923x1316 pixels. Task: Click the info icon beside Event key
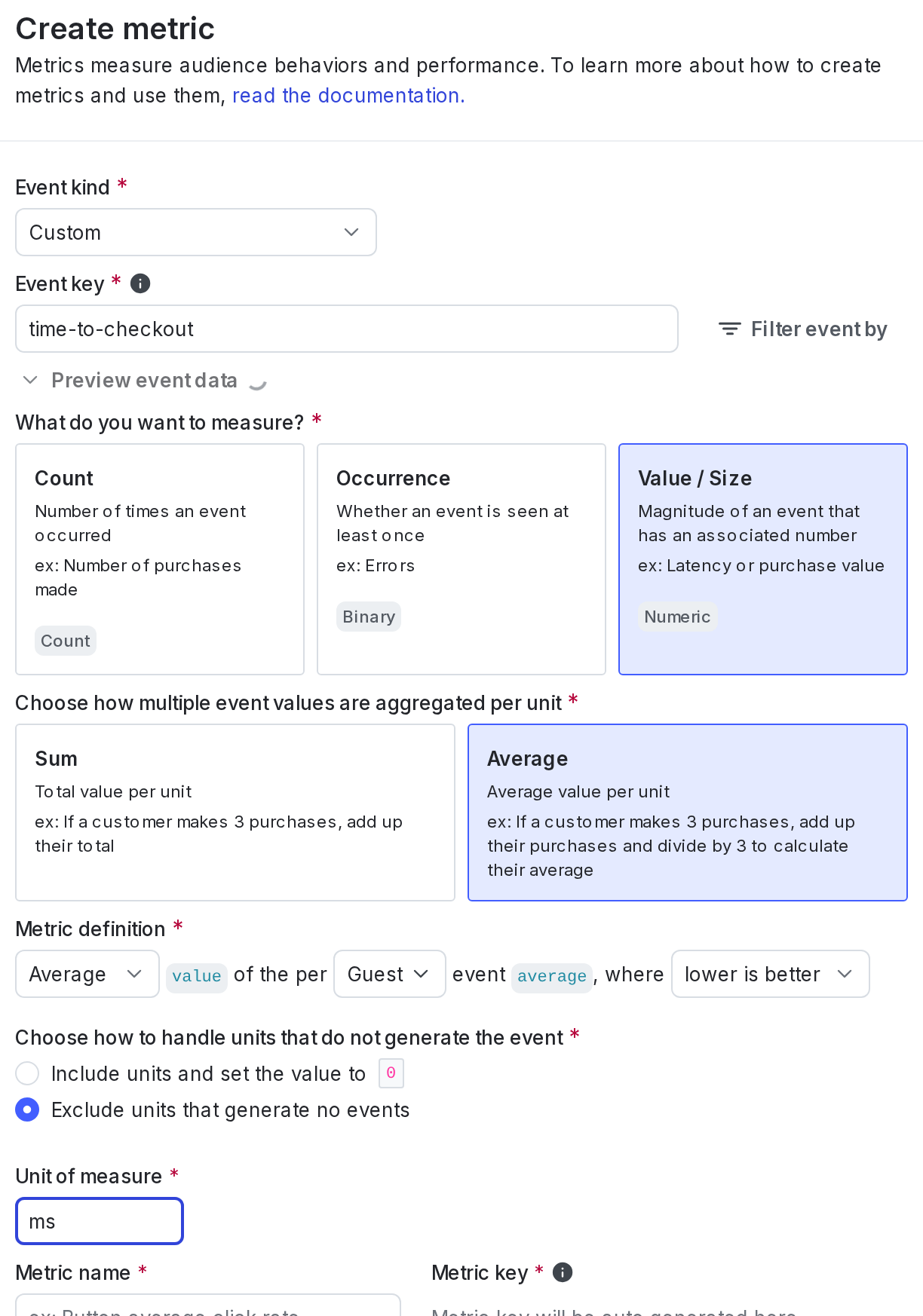tap(140, 283)
